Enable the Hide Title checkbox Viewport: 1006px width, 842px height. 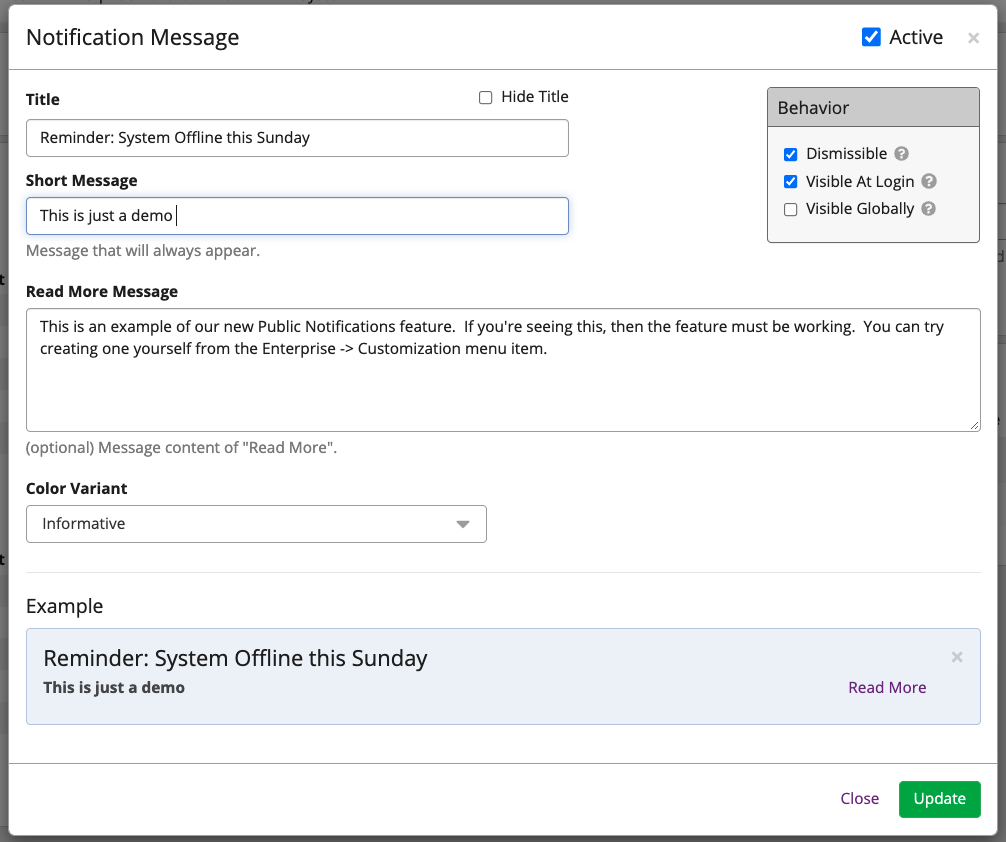point(486,97)
